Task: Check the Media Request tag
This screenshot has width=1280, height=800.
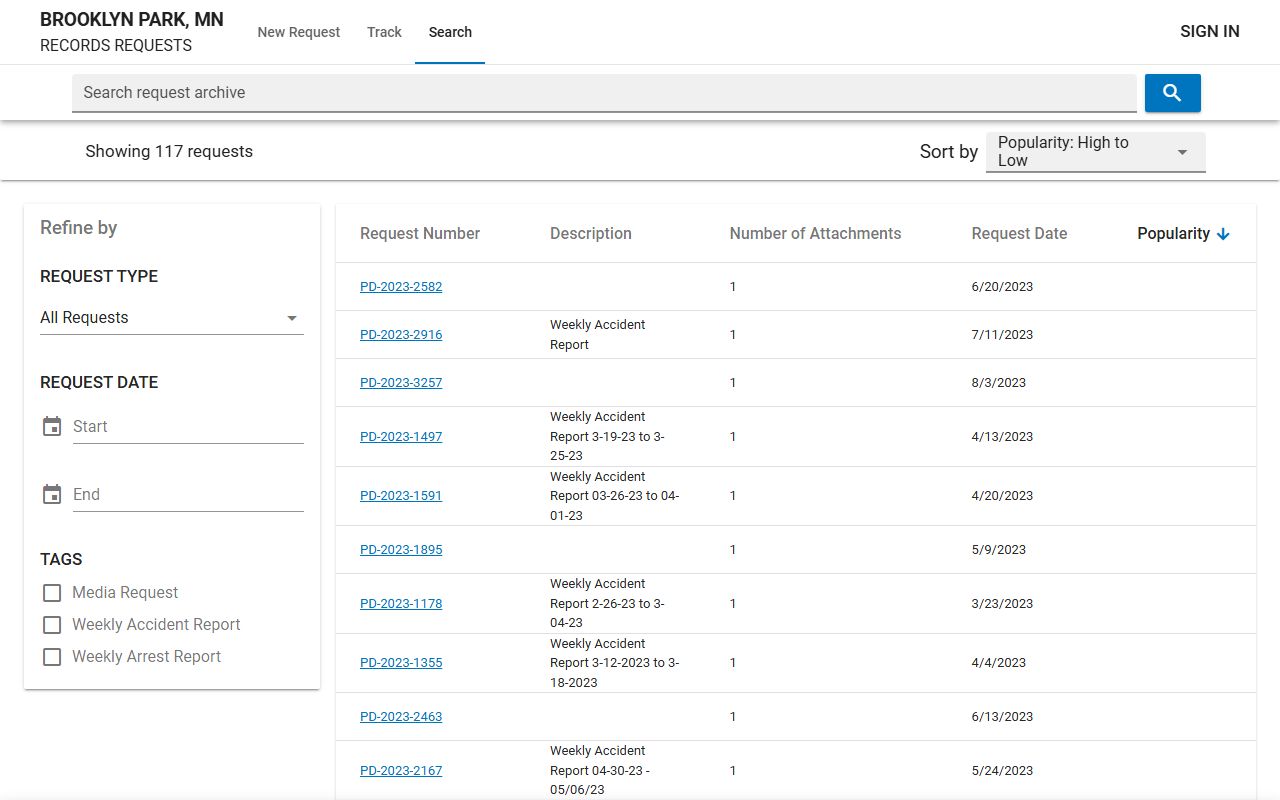Action: click(52, 593)
